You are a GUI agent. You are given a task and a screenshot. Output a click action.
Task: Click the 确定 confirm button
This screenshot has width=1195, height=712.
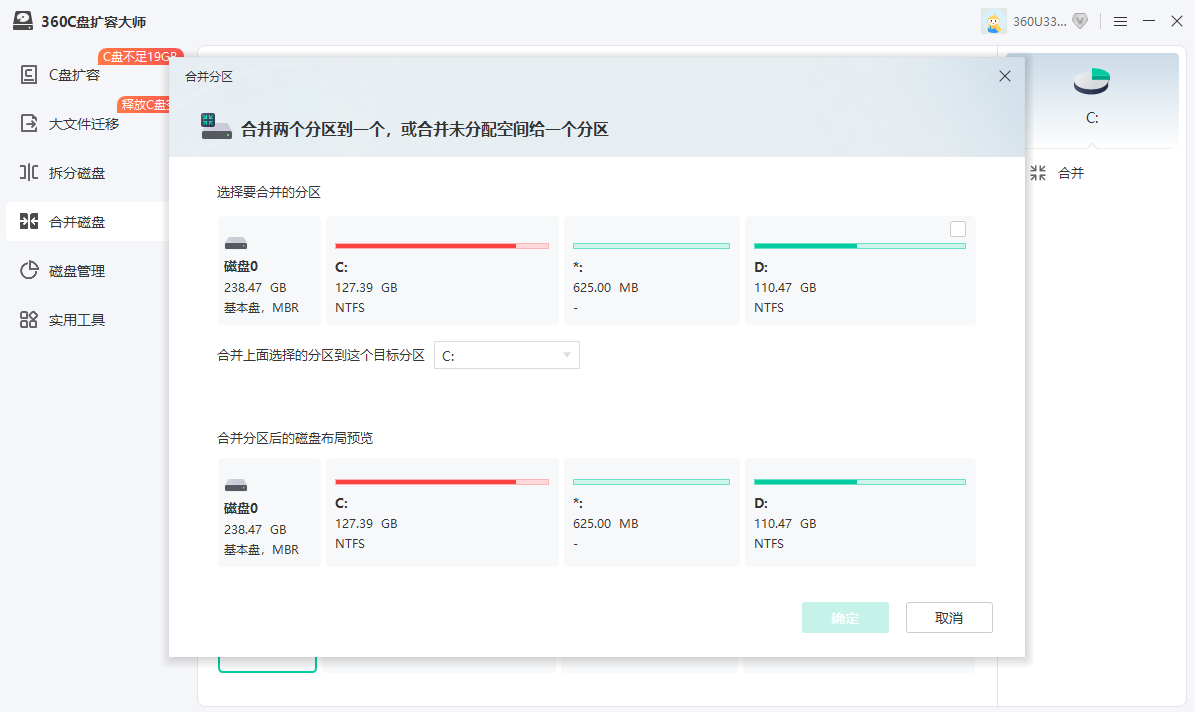(845, 617)
